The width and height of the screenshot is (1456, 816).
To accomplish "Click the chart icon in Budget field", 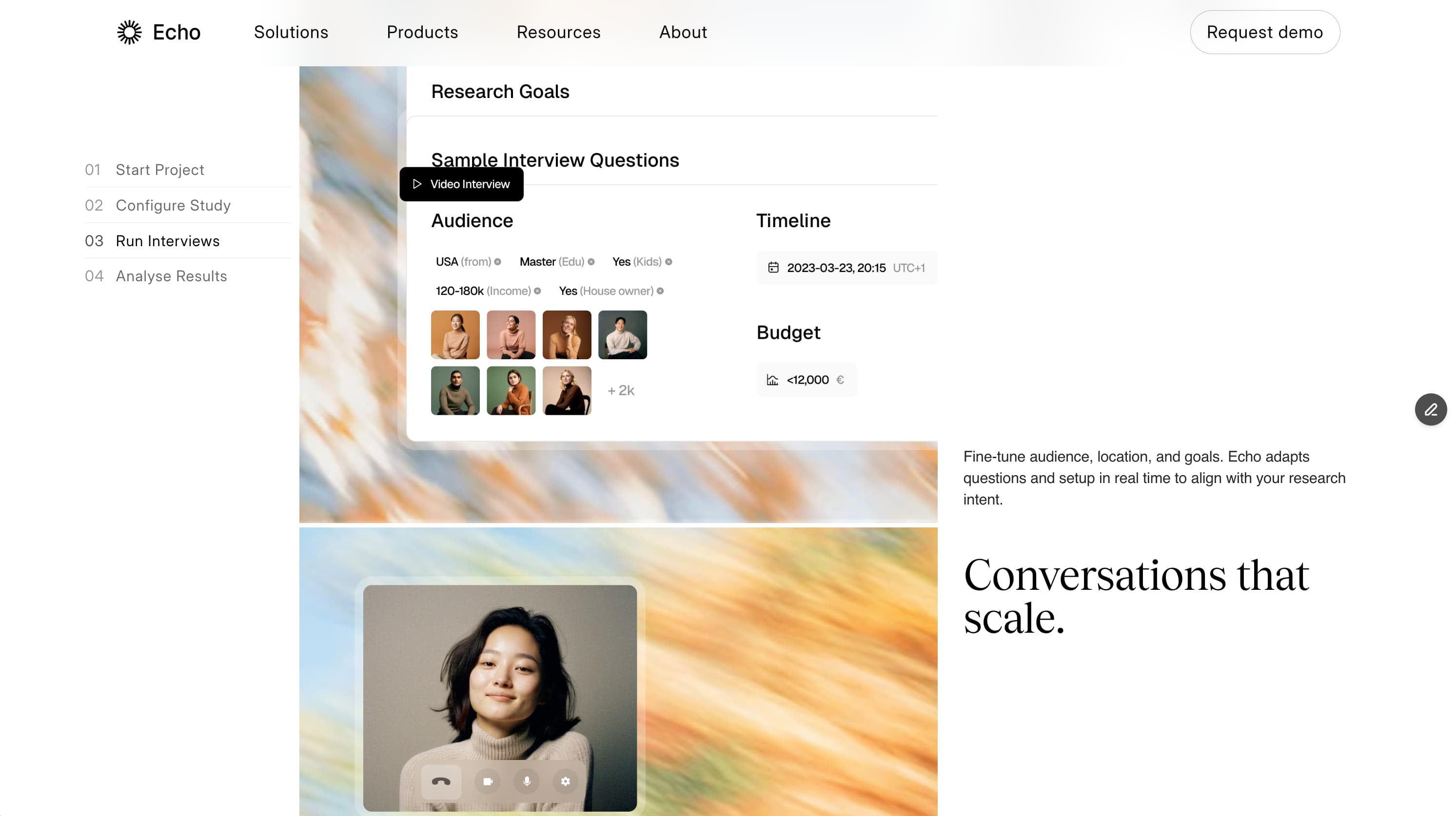I will click(x=772, y=380).
